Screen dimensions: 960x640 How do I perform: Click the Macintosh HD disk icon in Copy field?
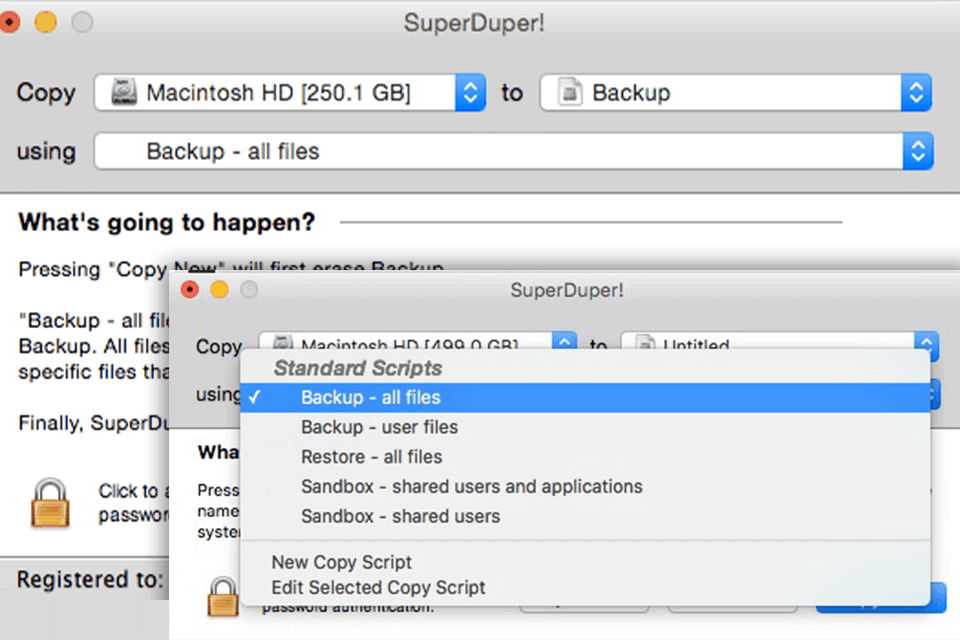point(124,92)
